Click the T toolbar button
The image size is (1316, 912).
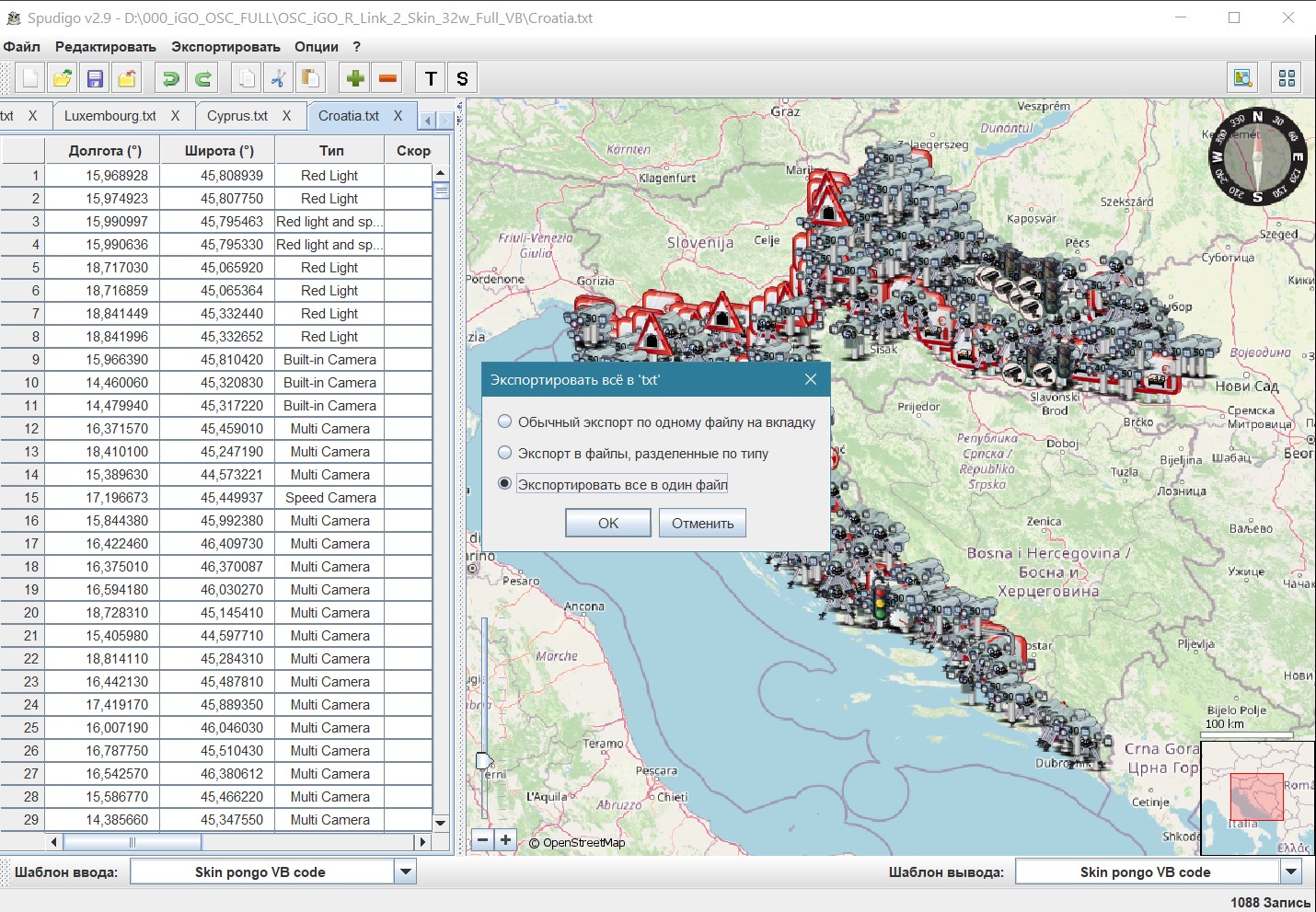pyautogui.click(x=431, y=78)
